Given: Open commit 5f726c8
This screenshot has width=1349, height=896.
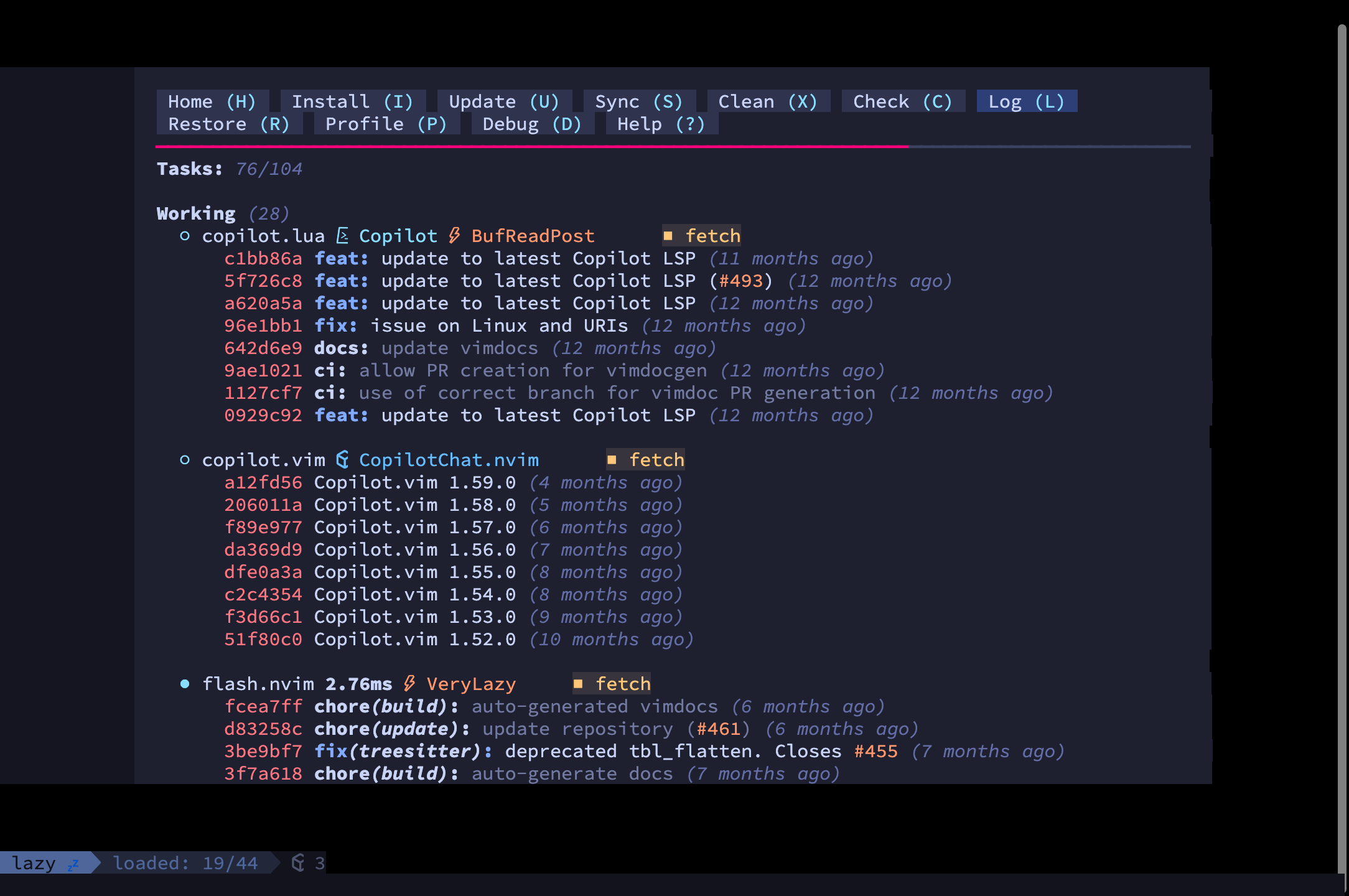Looking at the screenshot, I should click(263, 281).
